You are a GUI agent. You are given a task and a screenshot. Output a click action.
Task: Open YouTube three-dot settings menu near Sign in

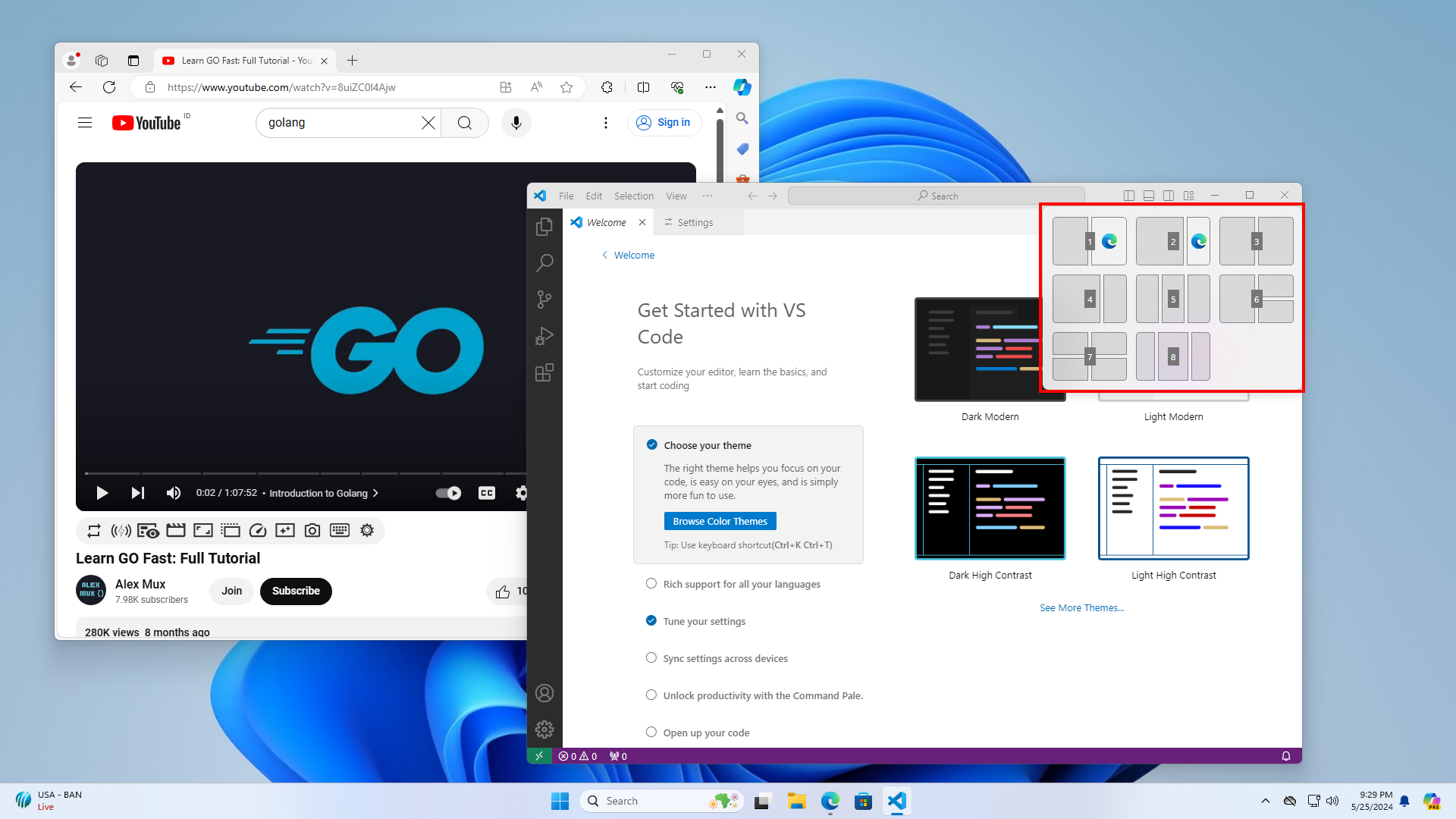[x=606, y=123]
